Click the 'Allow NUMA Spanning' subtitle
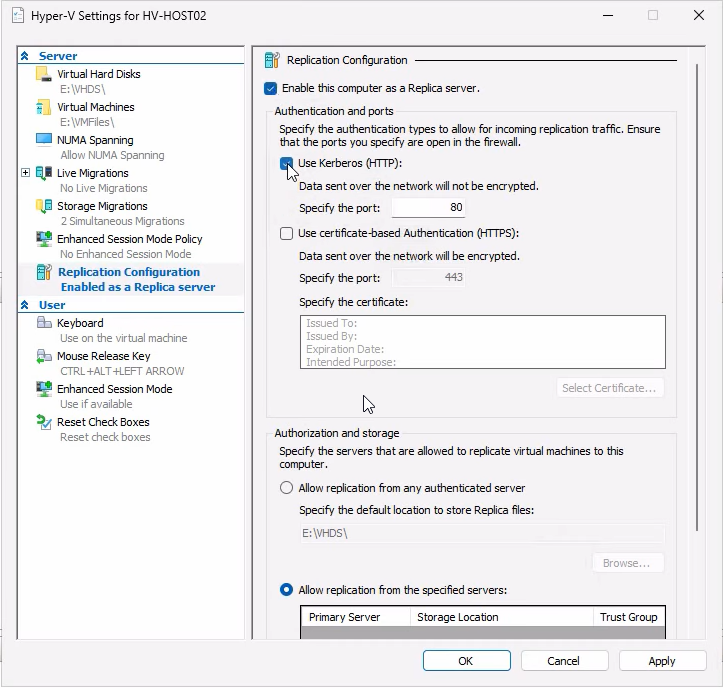 click(112, 155)
